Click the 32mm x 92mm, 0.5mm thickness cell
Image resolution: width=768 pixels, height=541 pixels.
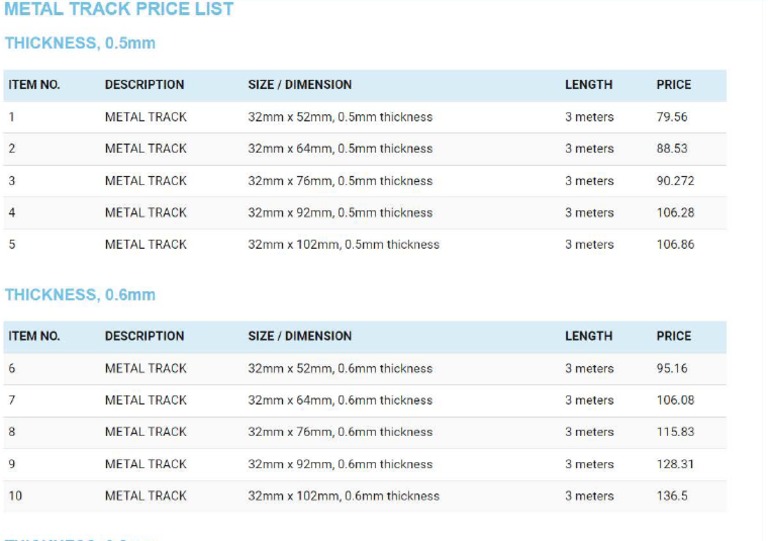click(x=340, y=213)
